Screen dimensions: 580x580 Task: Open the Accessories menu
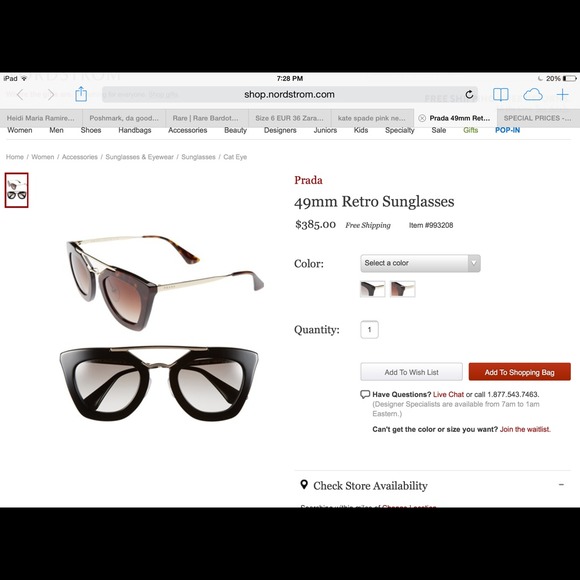pos(188,130)
